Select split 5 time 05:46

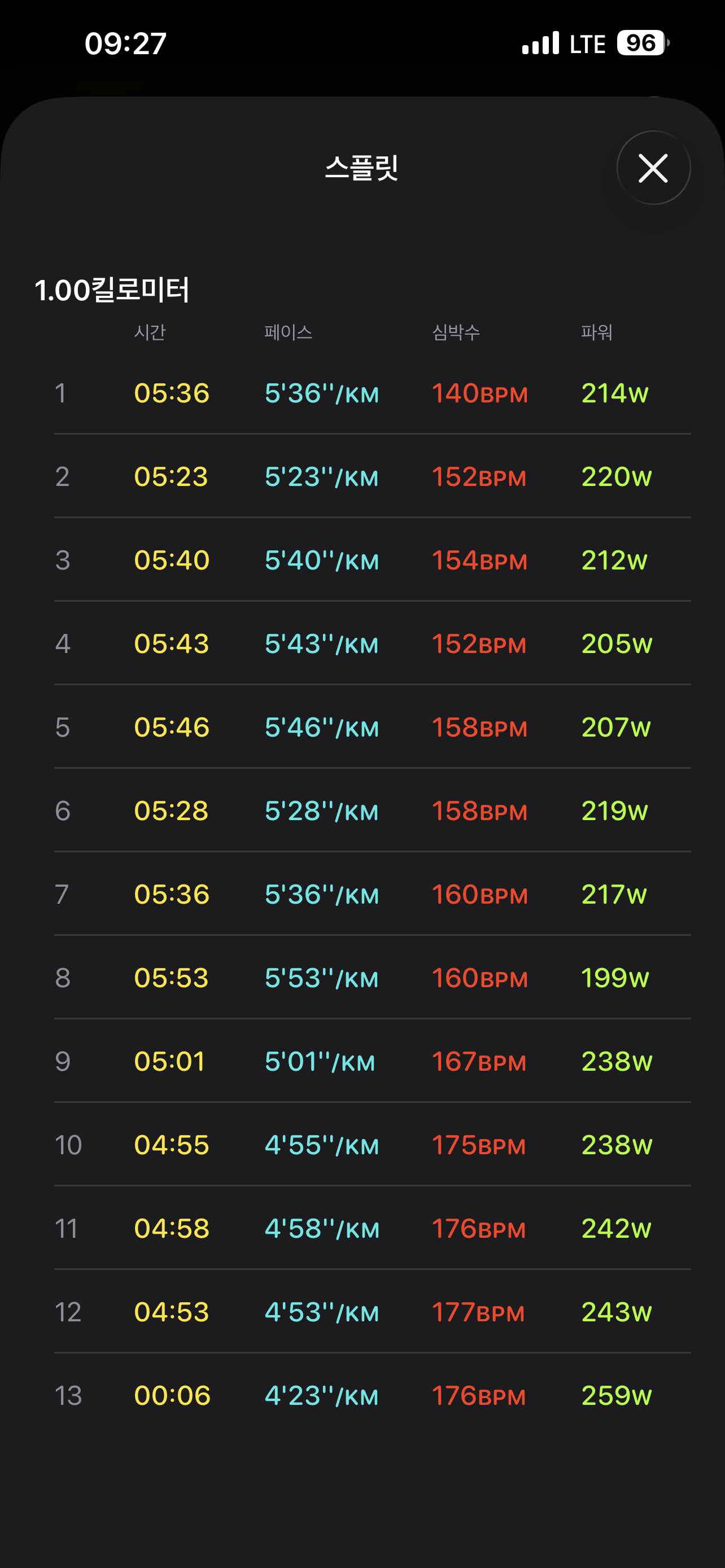click(x=172, y=728)
